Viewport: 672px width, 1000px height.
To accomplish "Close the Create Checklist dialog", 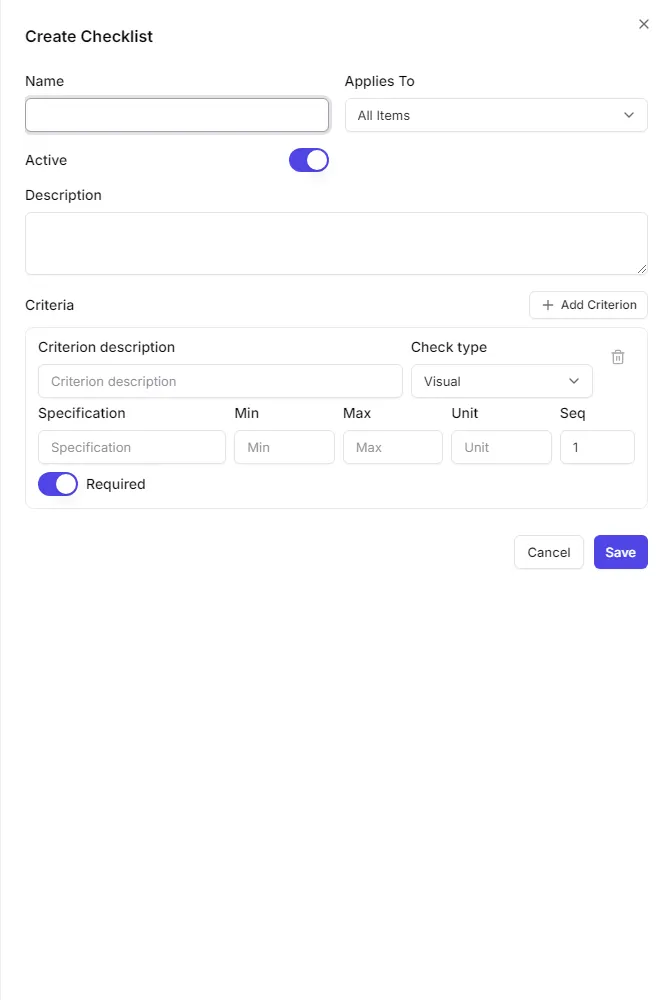I will (x=643, y=24).
